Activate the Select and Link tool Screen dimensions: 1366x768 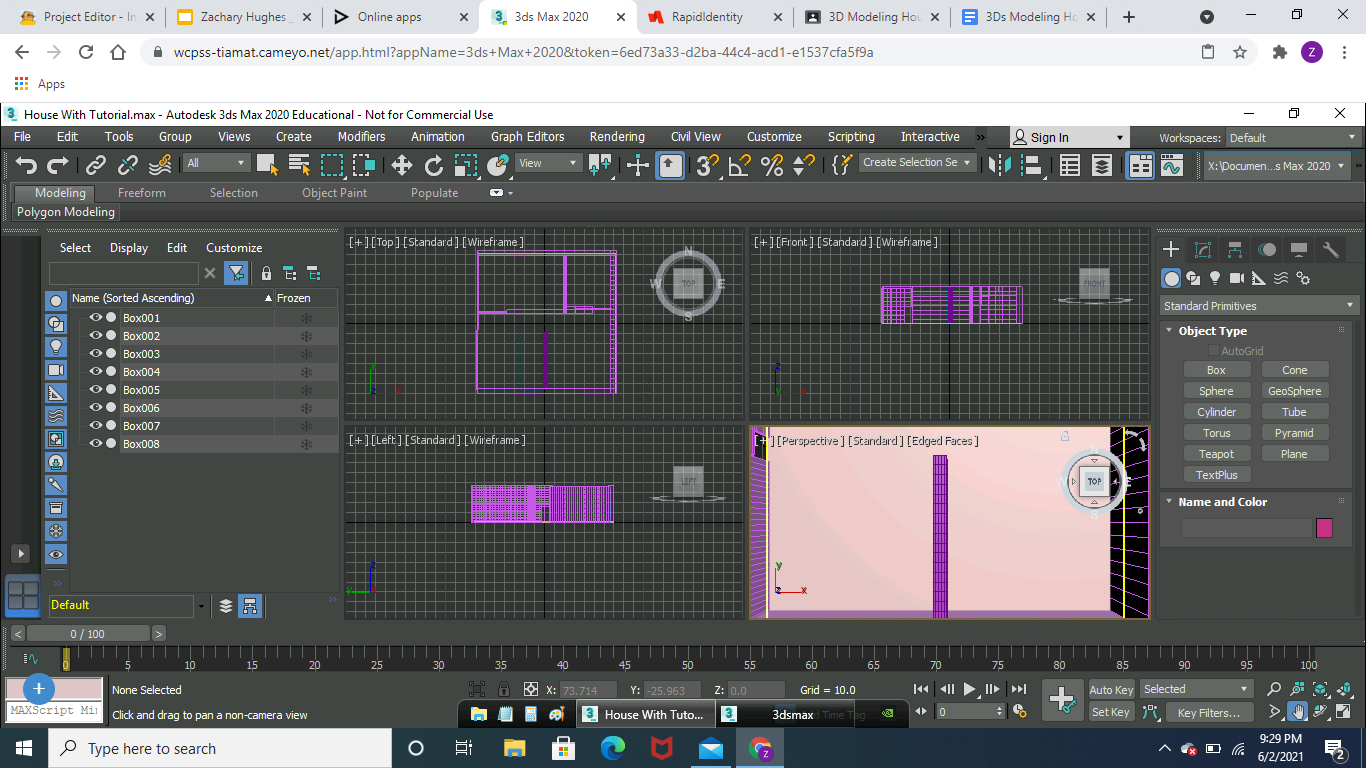(96, 166)
